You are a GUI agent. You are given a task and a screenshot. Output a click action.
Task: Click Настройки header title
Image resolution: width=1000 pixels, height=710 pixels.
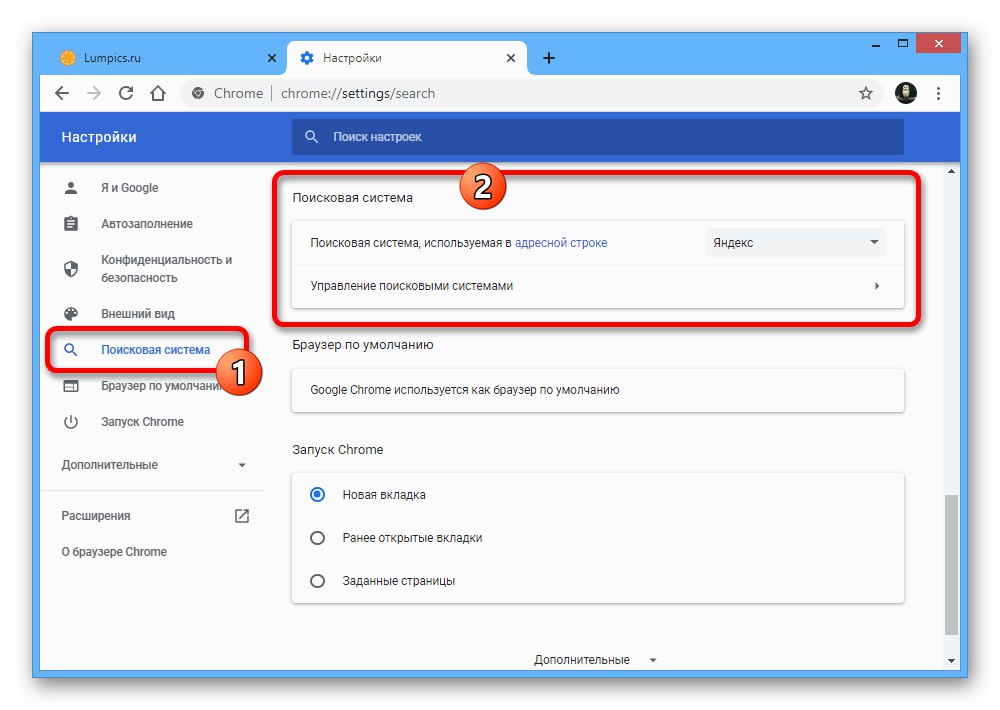99,137
